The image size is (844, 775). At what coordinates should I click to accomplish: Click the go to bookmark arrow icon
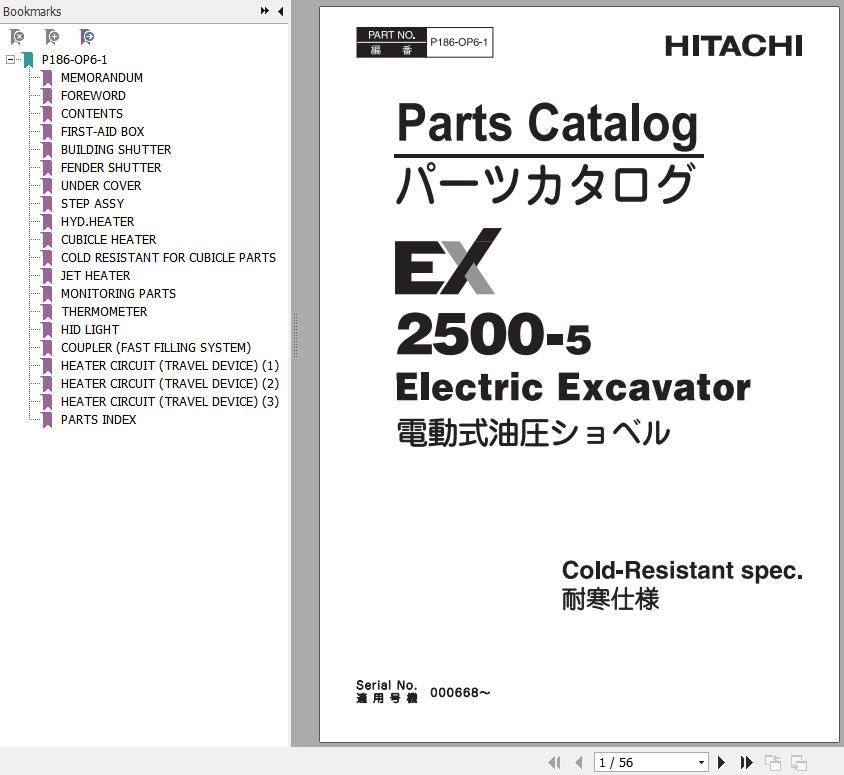87,37
